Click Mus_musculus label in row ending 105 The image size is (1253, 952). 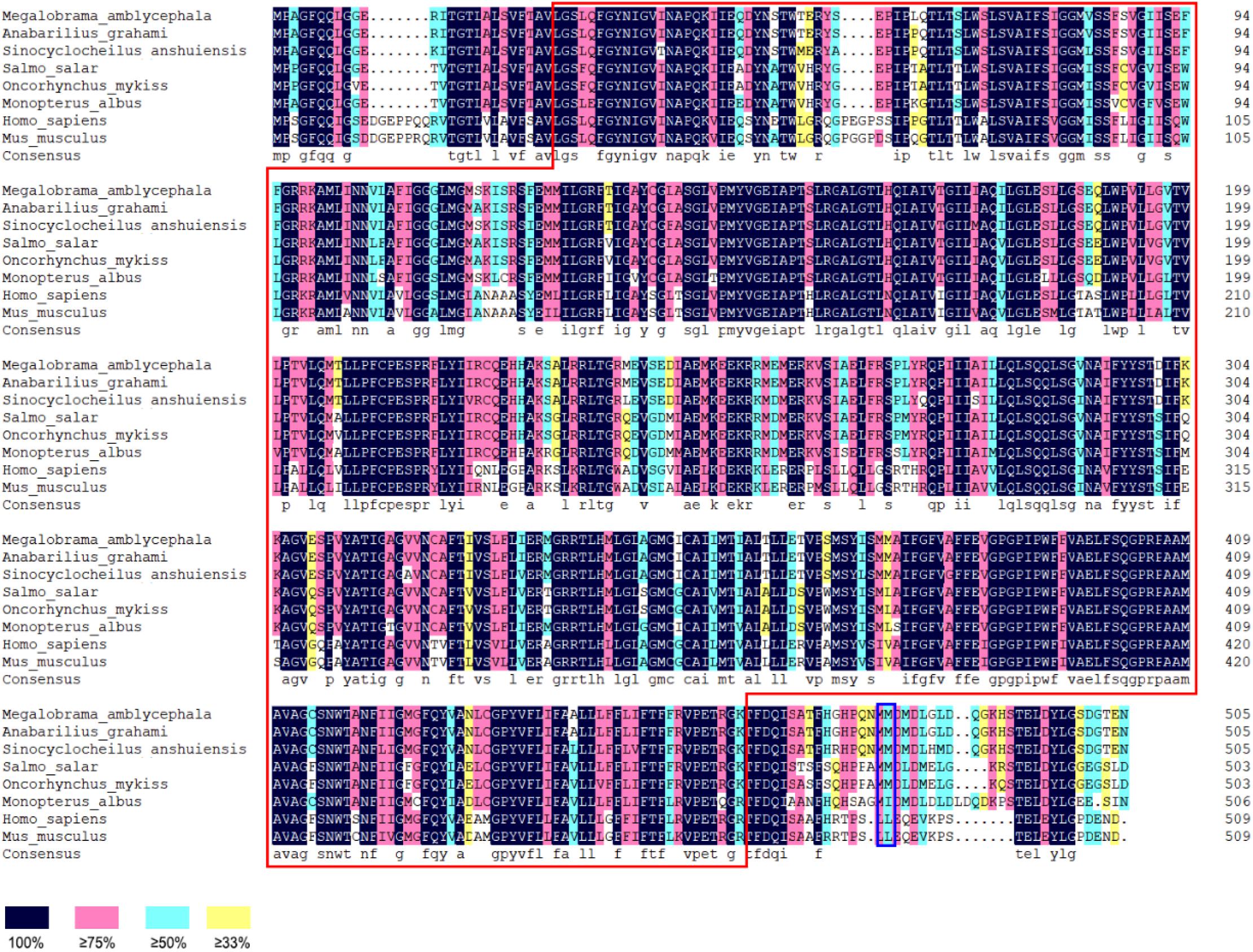click(54, 139)
